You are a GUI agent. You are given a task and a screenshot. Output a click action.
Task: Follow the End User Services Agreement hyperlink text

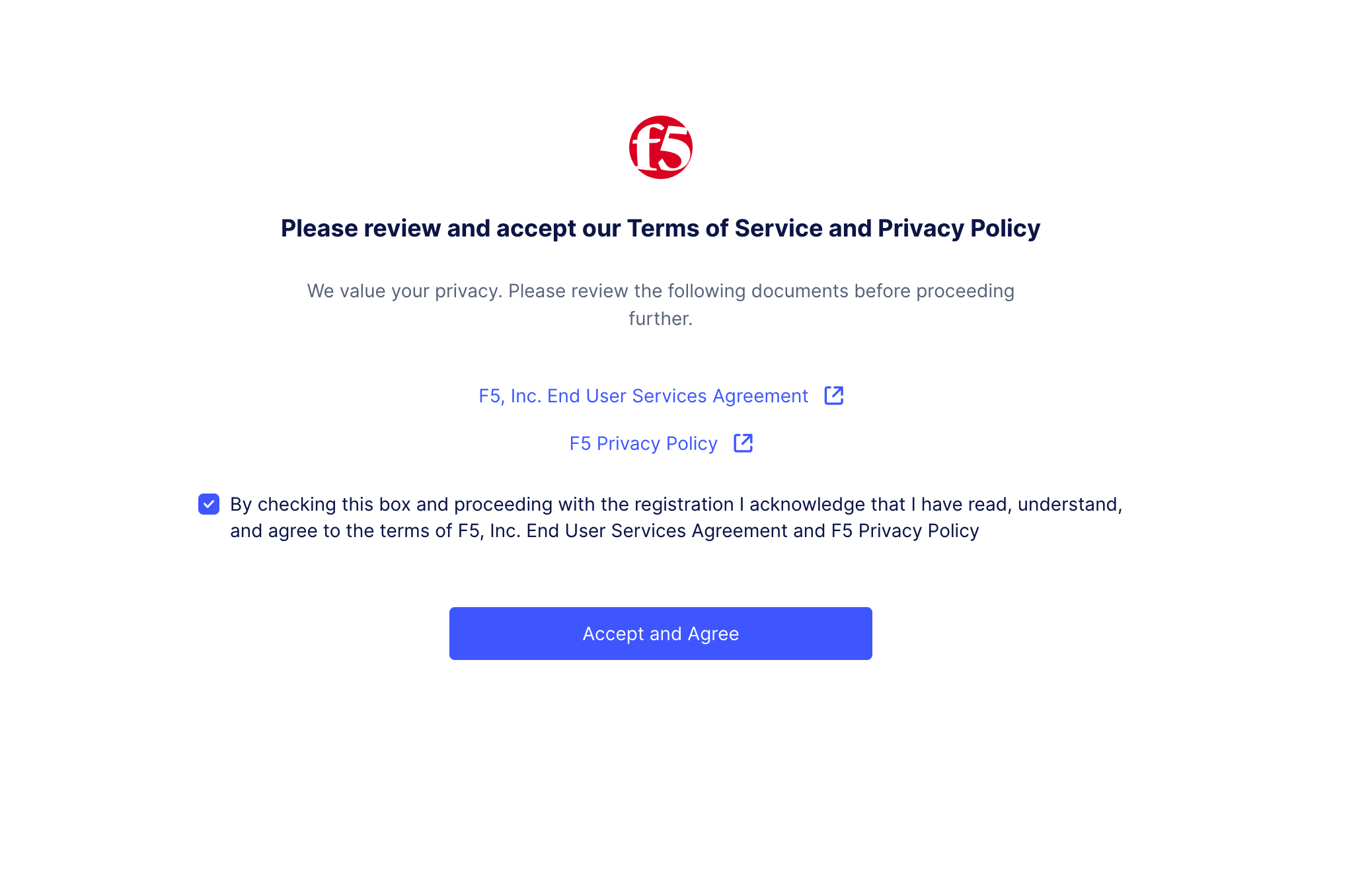coord(643,396)
